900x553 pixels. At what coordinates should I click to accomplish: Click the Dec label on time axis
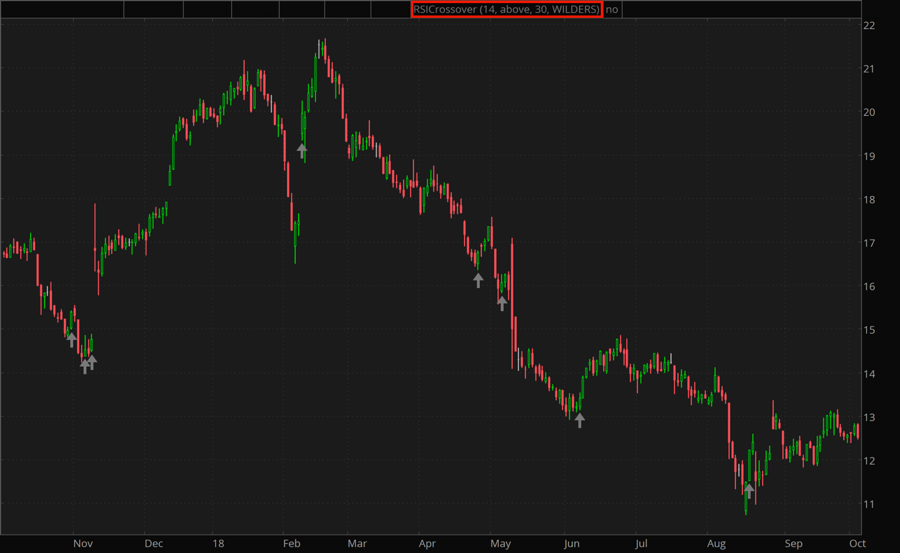pyautogui.click(x=154, y=544)
